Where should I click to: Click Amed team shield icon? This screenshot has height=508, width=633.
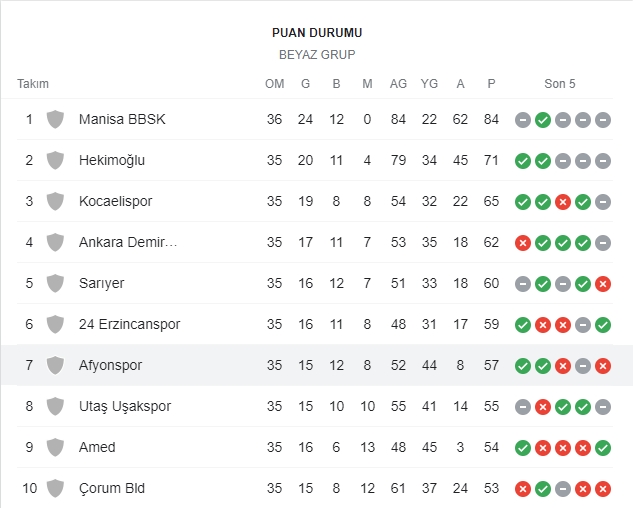point(55,447)
